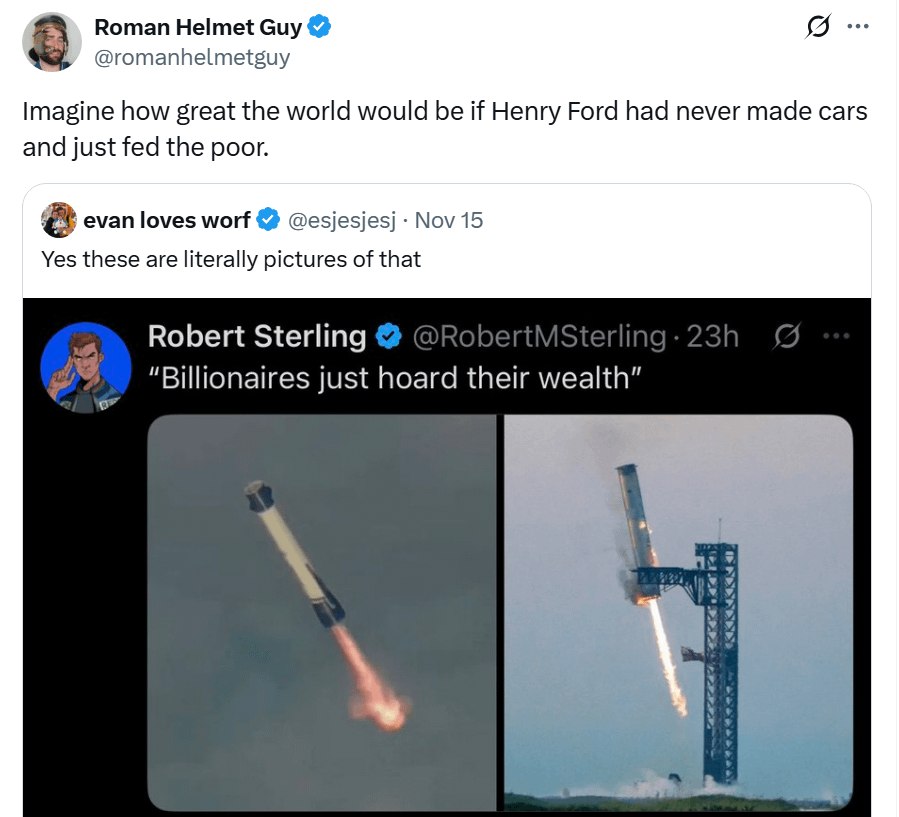Open the three-dot menu on Roman's tweet
The image size is (899, 817).
pos(857,27)
